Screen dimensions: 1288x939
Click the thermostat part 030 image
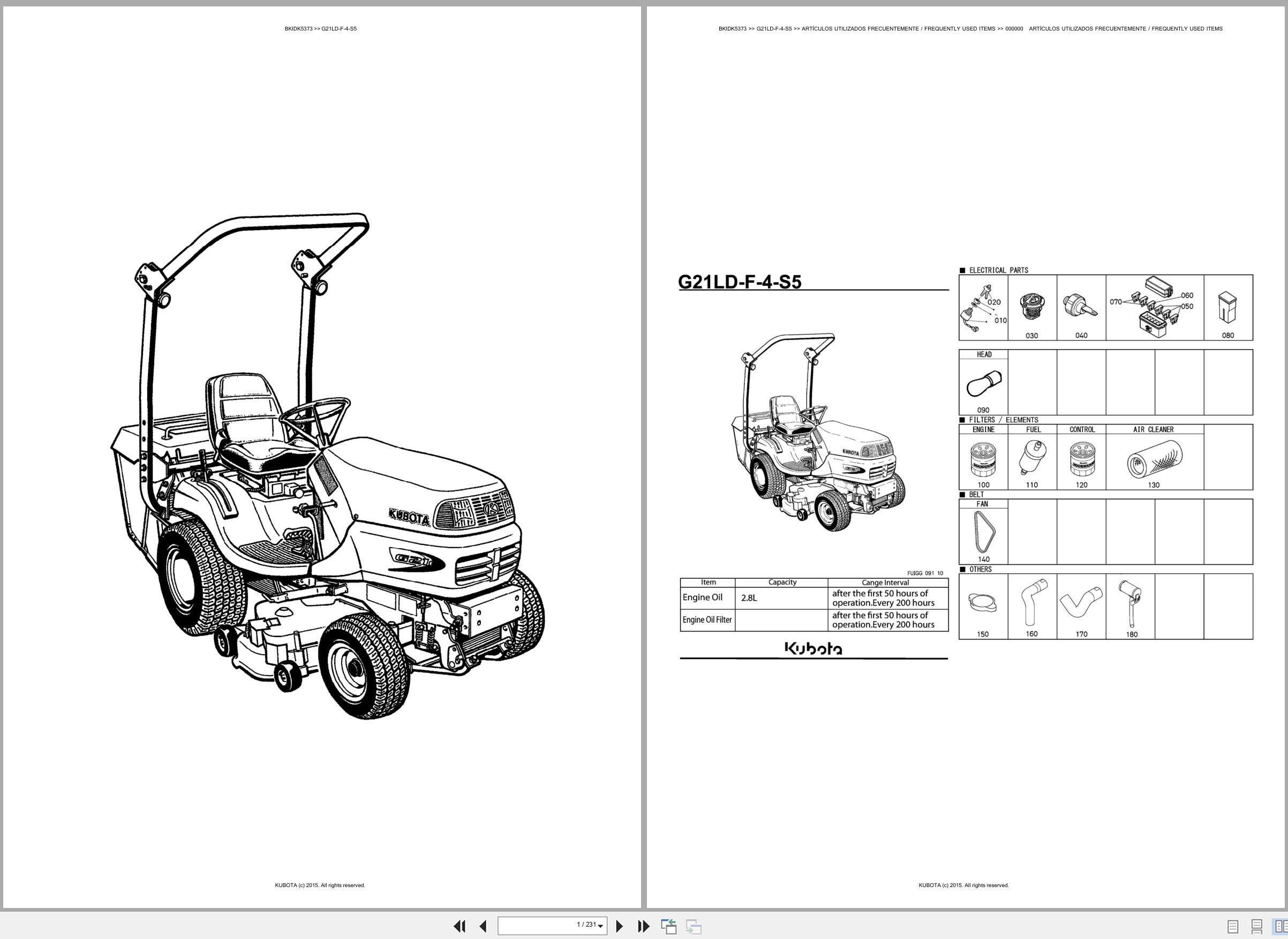[x=1031, y=307]
